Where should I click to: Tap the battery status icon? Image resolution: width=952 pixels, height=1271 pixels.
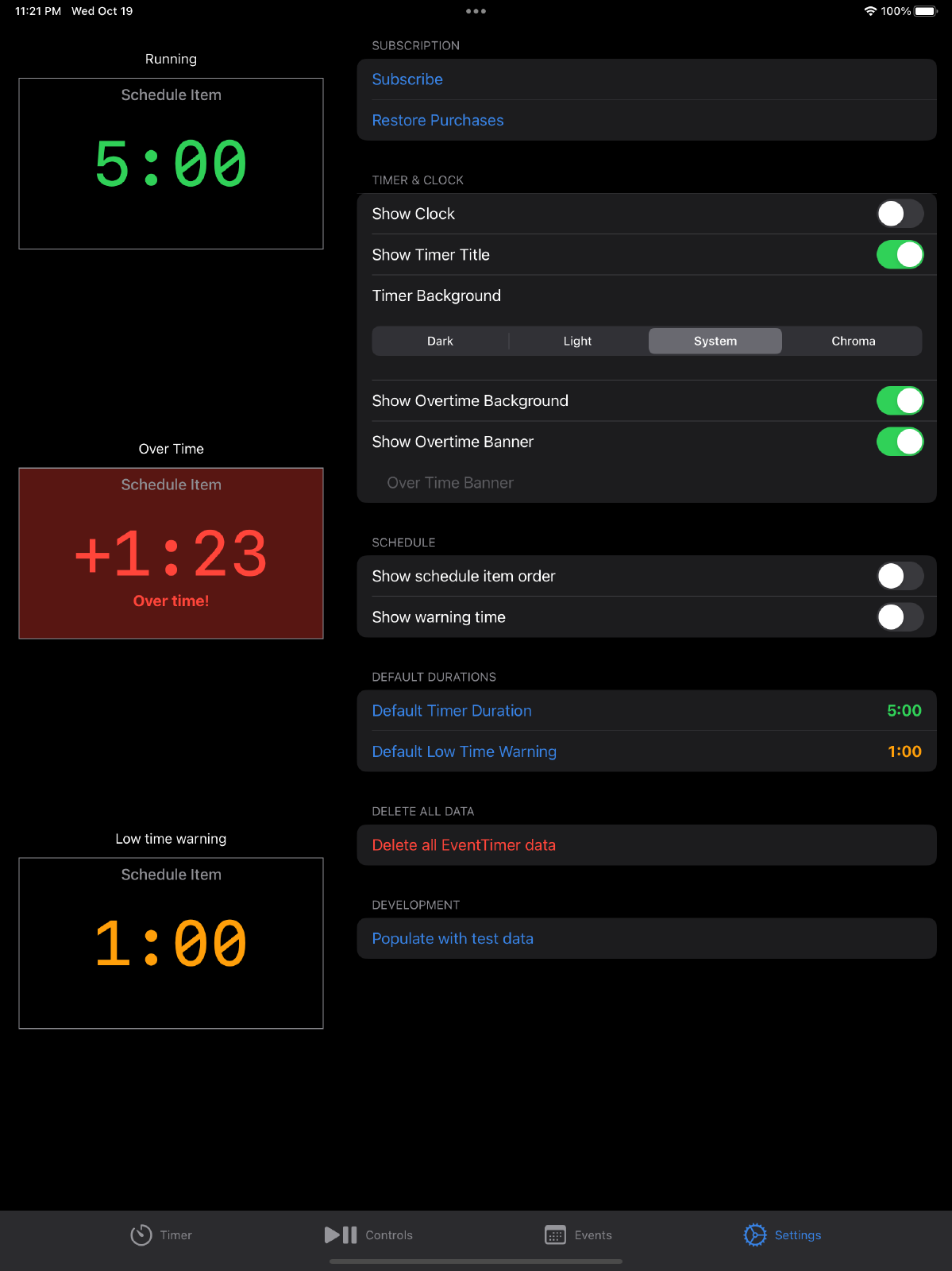coord(925,11)
